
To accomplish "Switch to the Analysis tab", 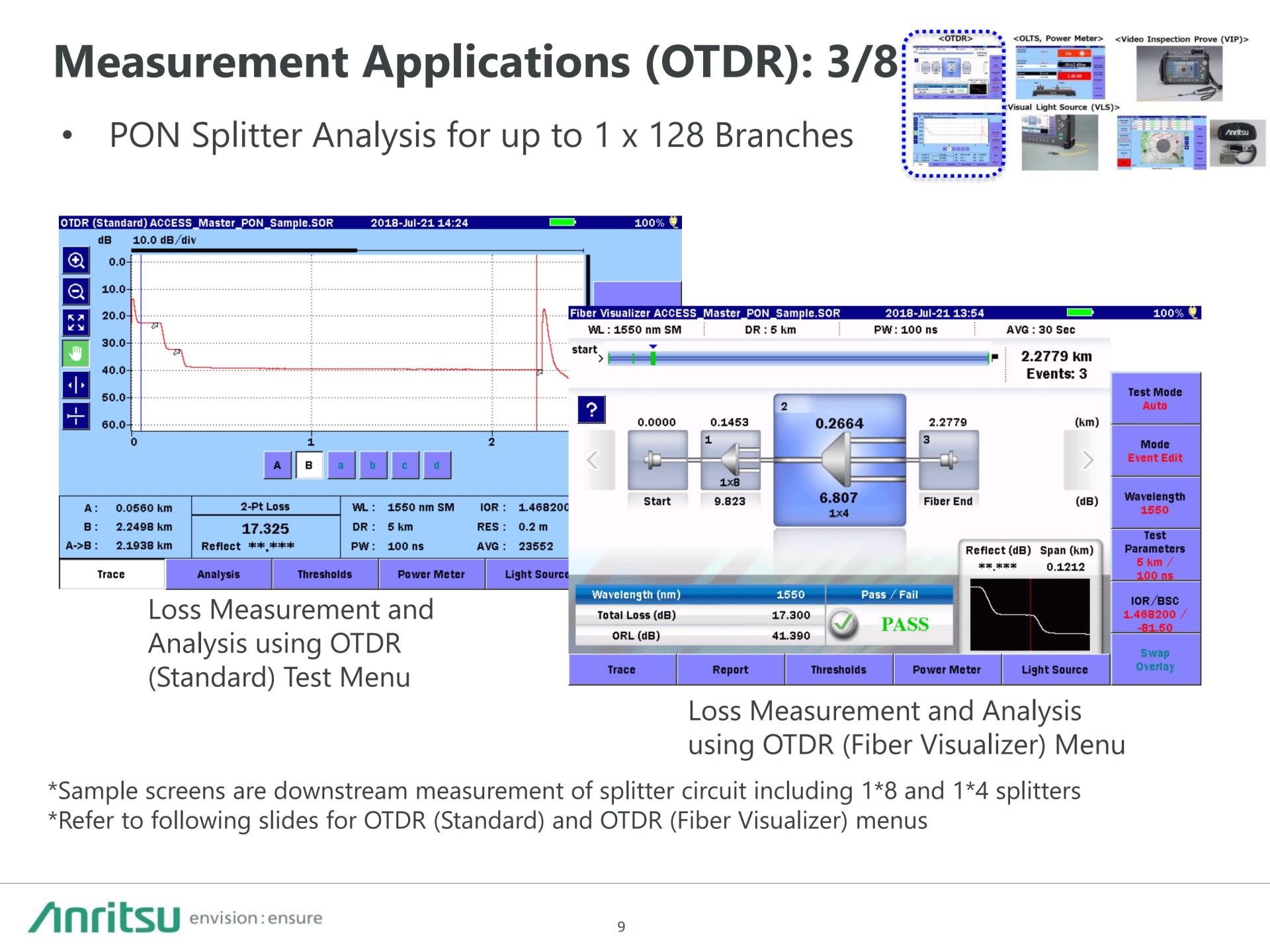I will tap(218, 575).
